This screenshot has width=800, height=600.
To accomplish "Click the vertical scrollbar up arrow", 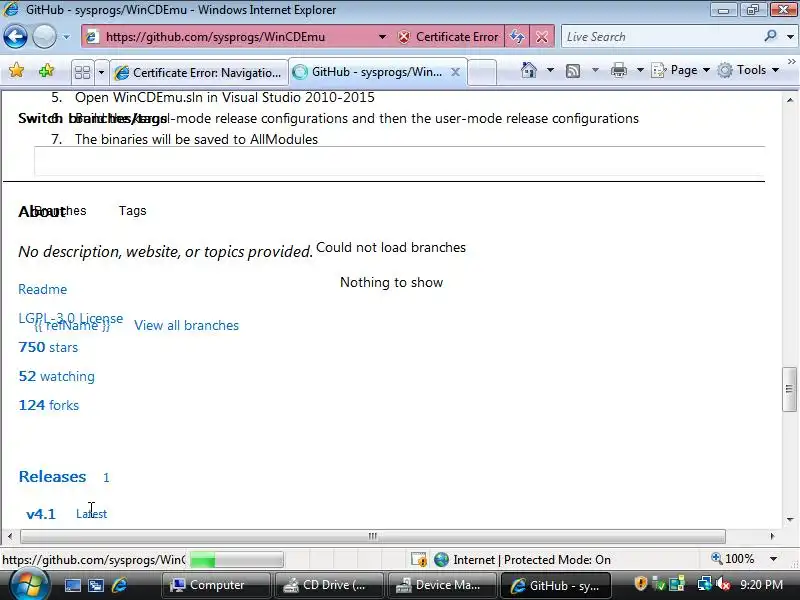I will tap(790, 100).
